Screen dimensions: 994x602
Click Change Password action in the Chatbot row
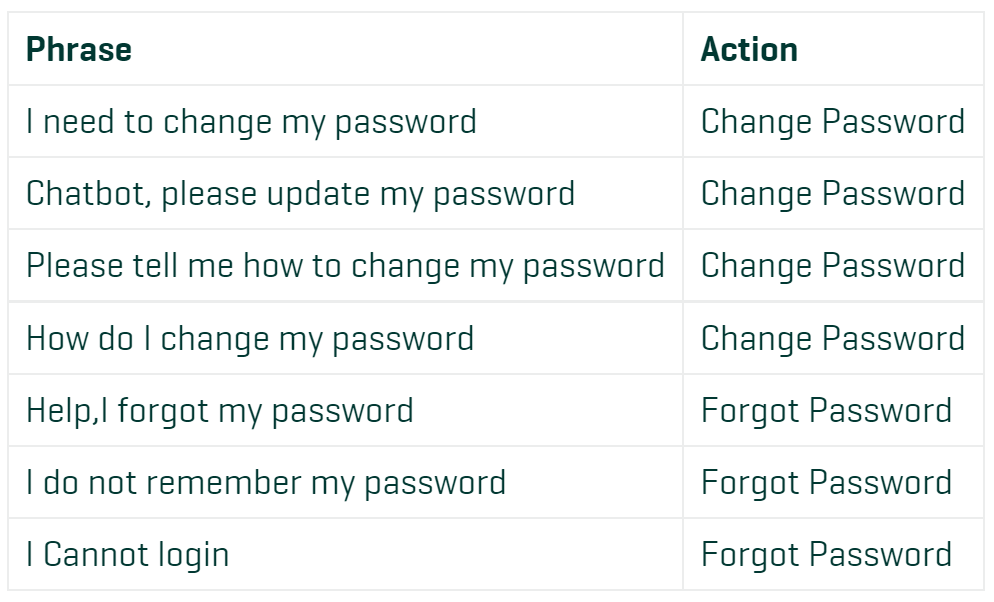[832, 194]
